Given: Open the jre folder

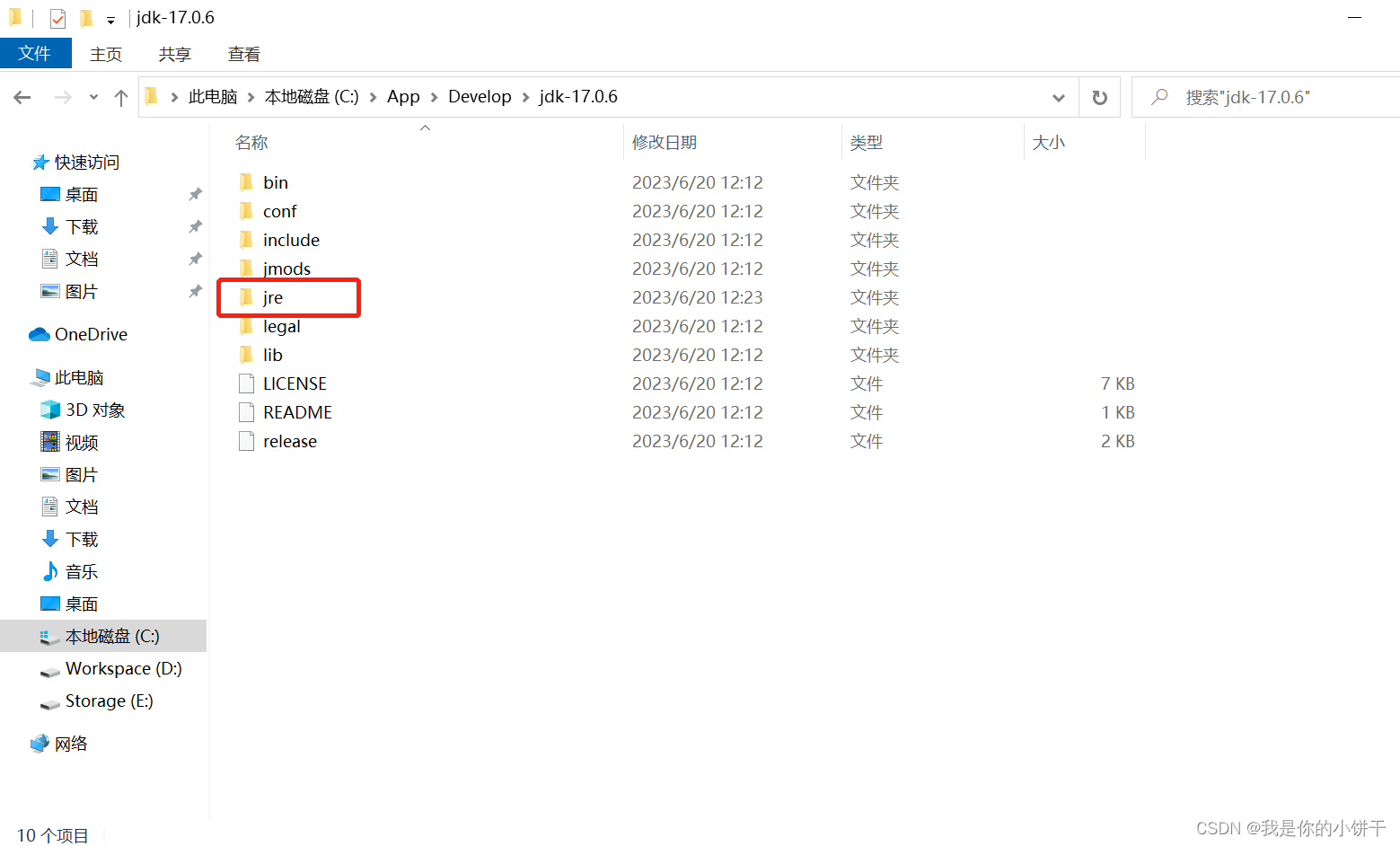Looking at the screenshot, I should coord(274,297).
